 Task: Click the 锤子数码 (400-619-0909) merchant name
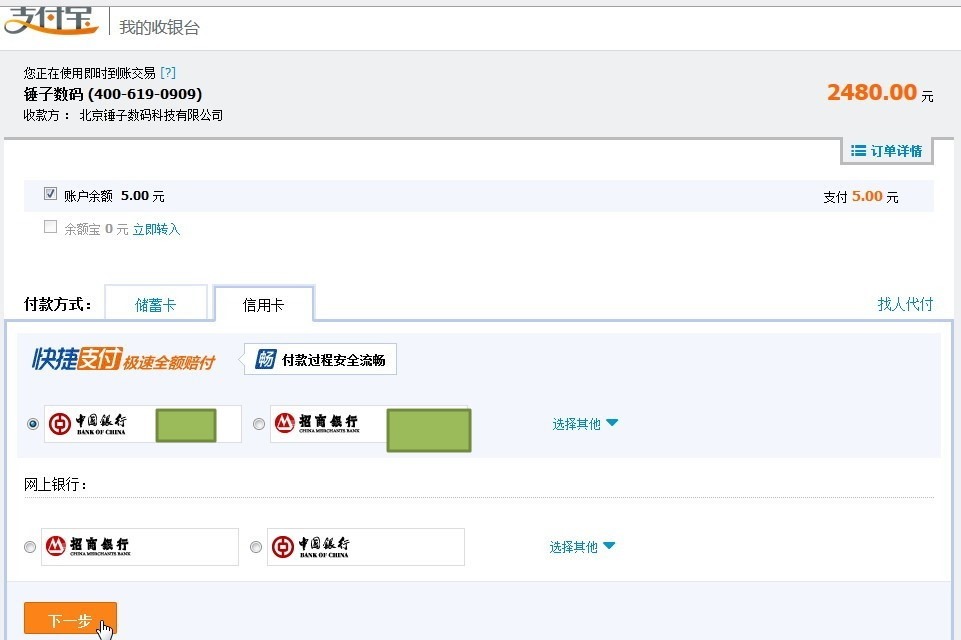[113, 94]
